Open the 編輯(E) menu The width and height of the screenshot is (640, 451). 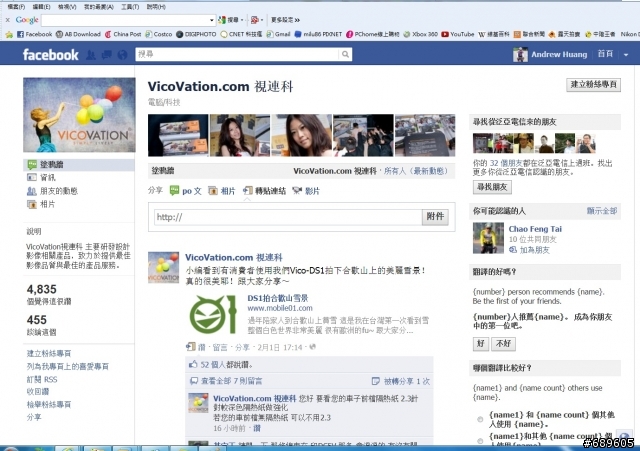tap(41, 7)
